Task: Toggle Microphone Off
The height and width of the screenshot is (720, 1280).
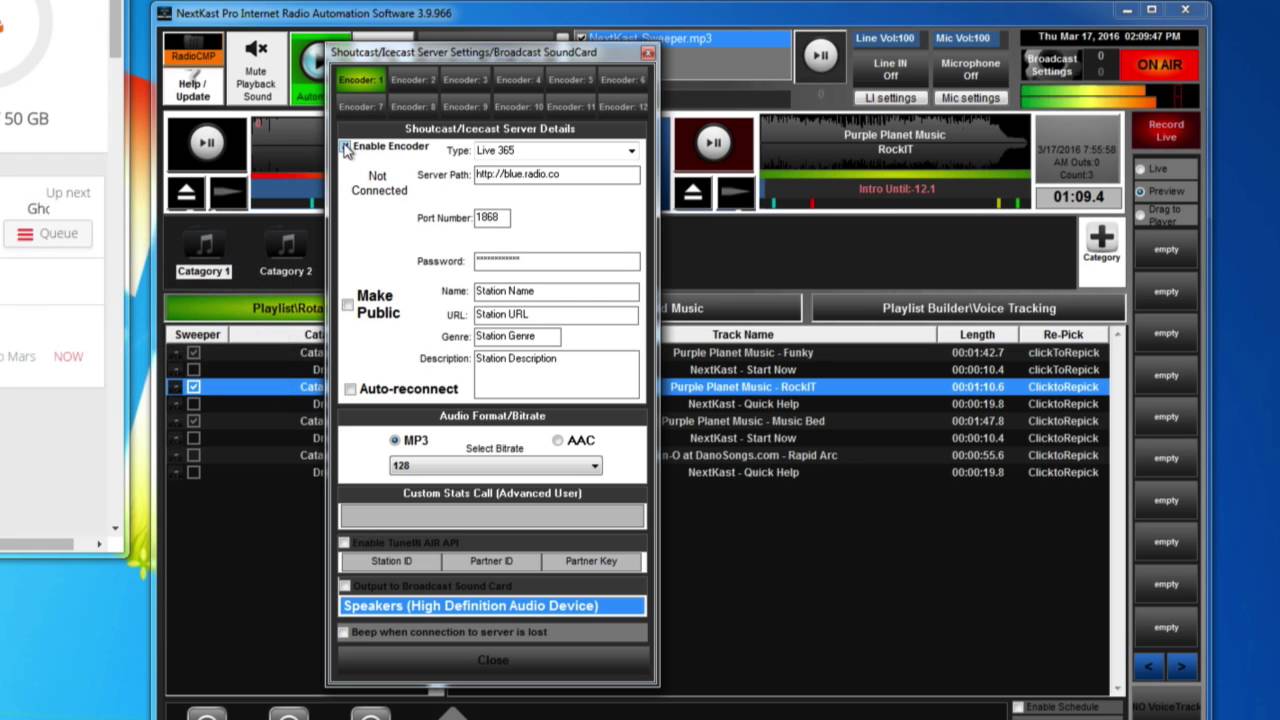Action: (970, 69)
